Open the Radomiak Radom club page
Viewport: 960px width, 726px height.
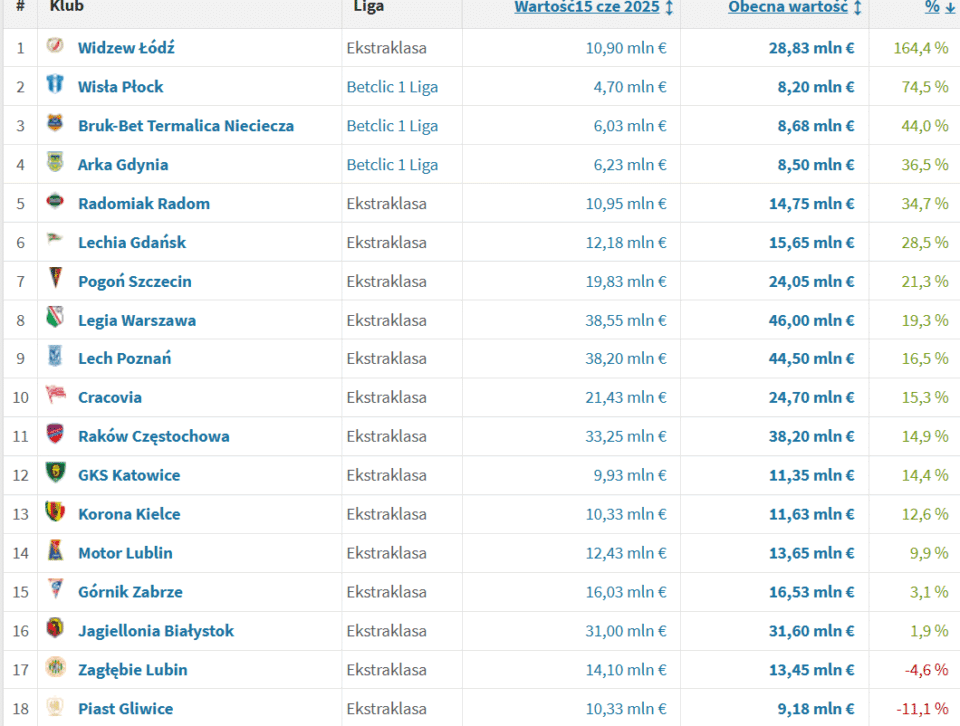[x=144, y=204]
